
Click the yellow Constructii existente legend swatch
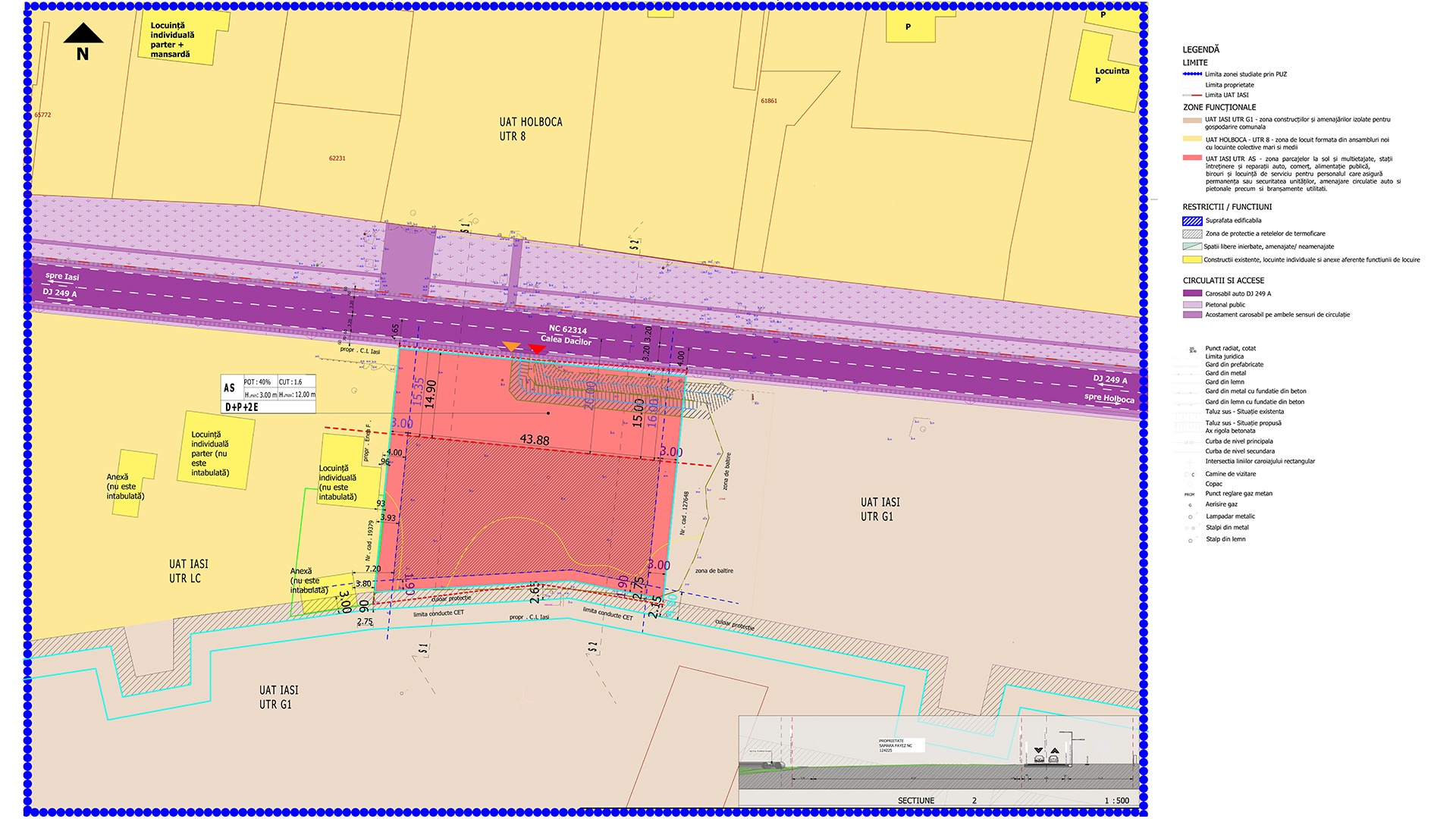pos(1192,260)
